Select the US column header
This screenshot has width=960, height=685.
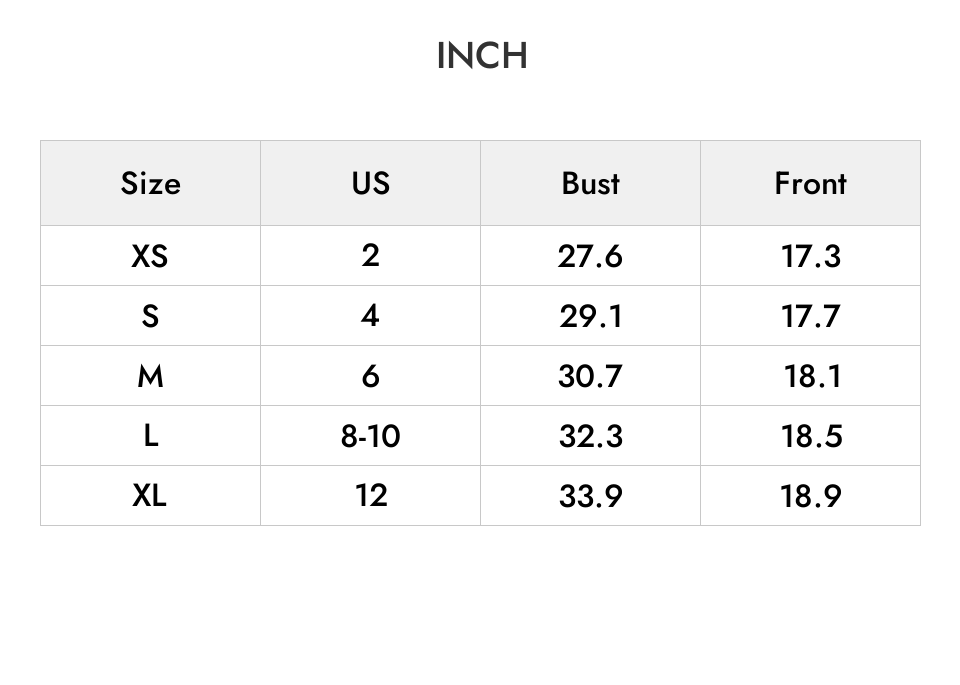point(370,183)
